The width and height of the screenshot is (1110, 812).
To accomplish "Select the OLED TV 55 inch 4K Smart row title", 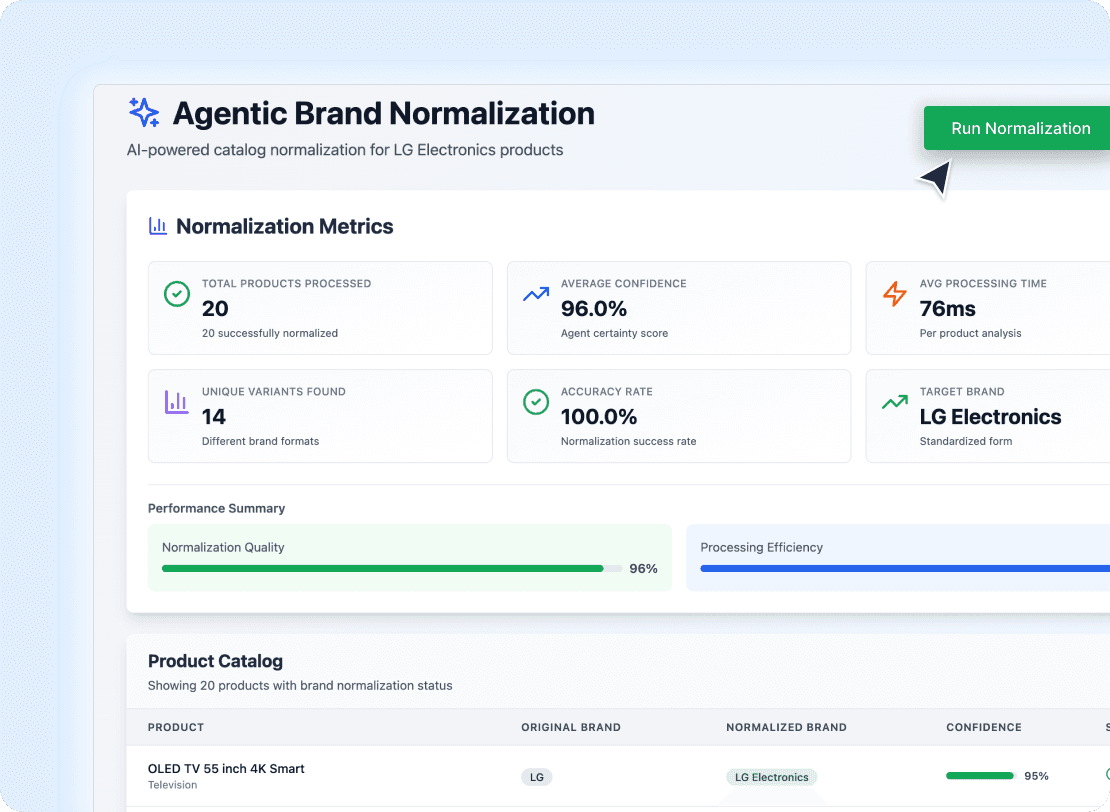I will pyautogui.click(x=226, y=769).
